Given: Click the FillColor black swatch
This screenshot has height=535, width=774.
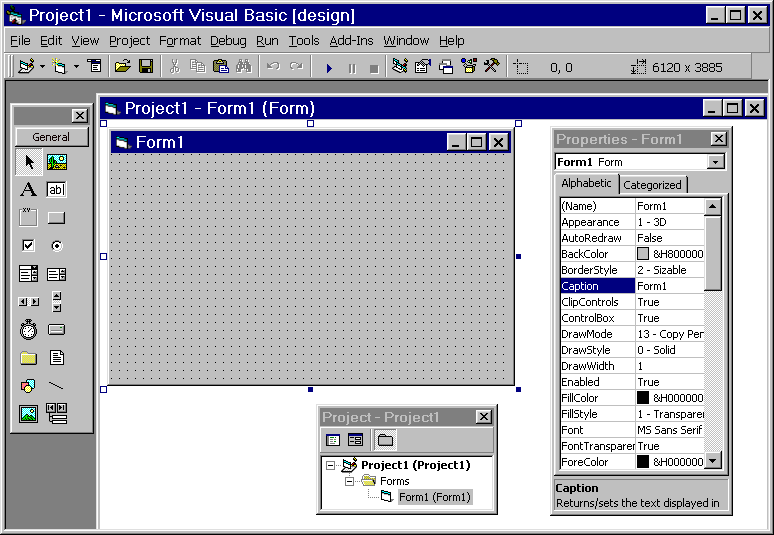Looking at the screenshot, I should 643,398.
